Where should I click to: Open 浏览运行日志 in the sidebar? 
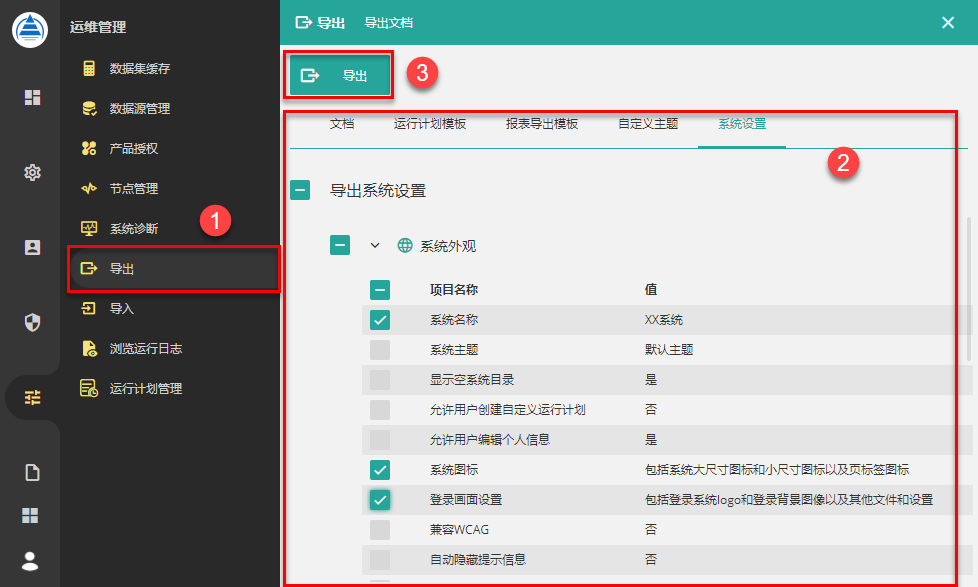pos(145,349)
